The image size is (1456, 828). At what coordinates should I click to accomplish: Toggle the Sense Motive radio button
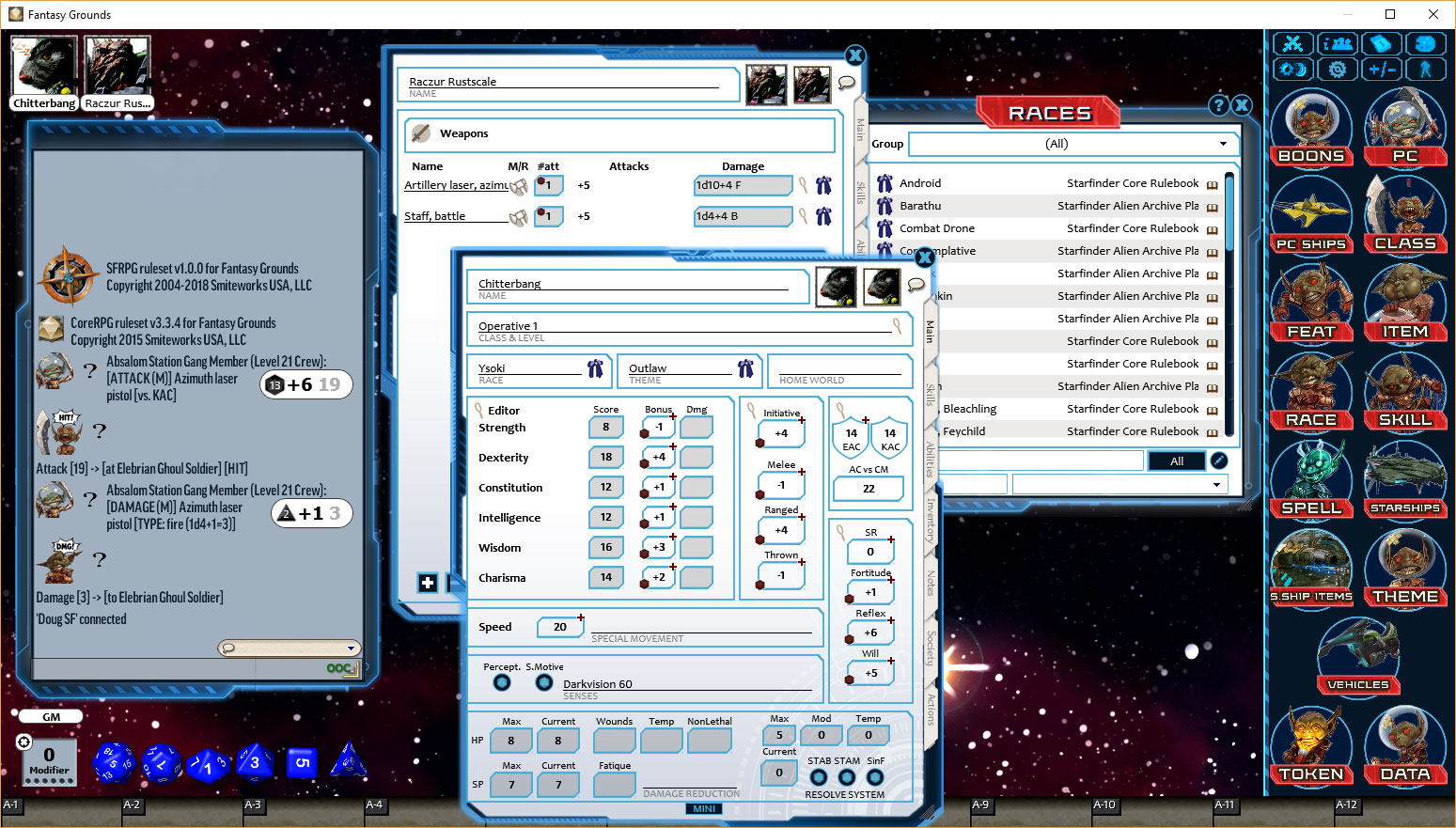coord(543,682)
